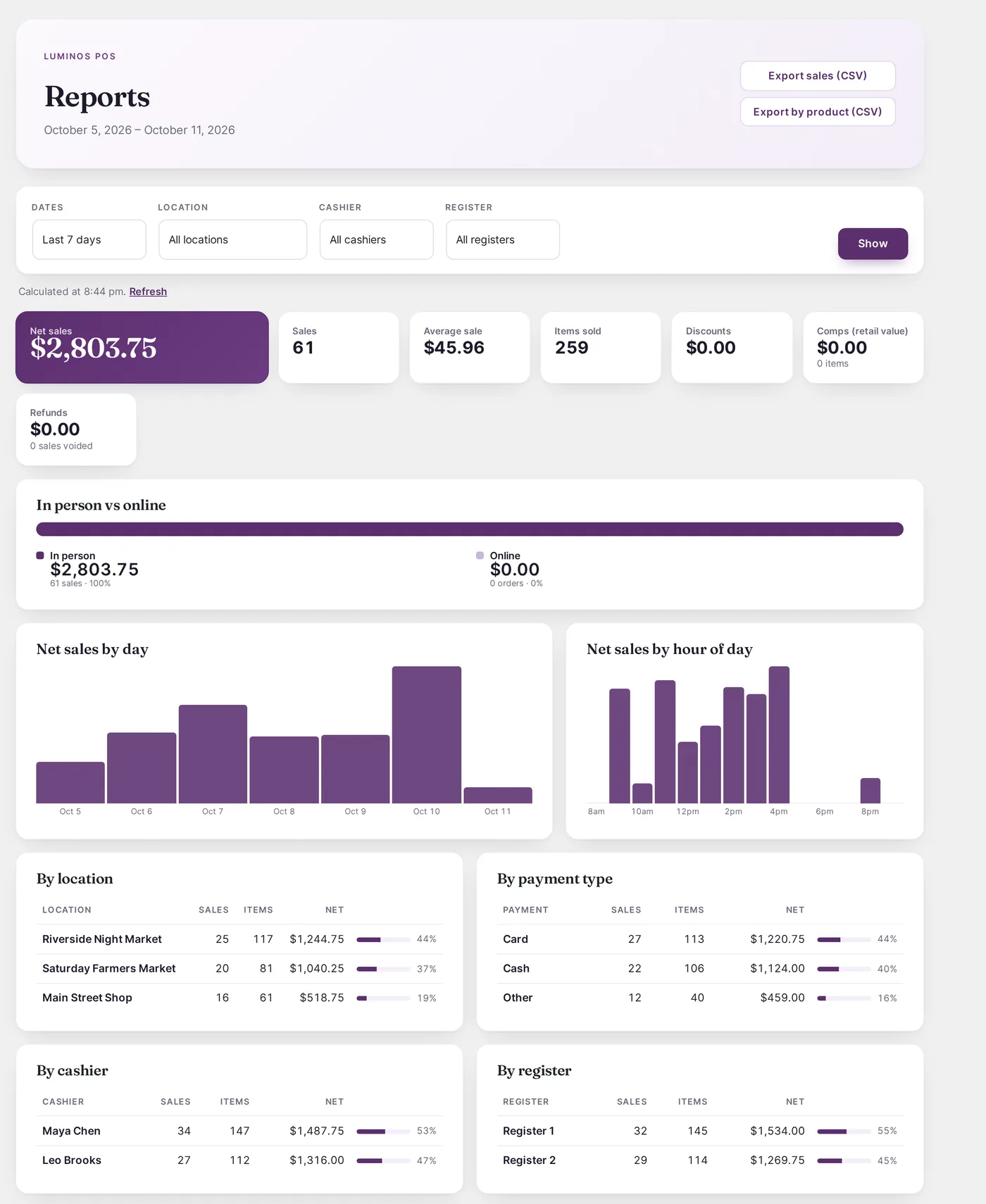This screenshot has height=1204, width=986.
Task: Click the tallest 4pm bar in hourly chart
Action: coord(779,735)
